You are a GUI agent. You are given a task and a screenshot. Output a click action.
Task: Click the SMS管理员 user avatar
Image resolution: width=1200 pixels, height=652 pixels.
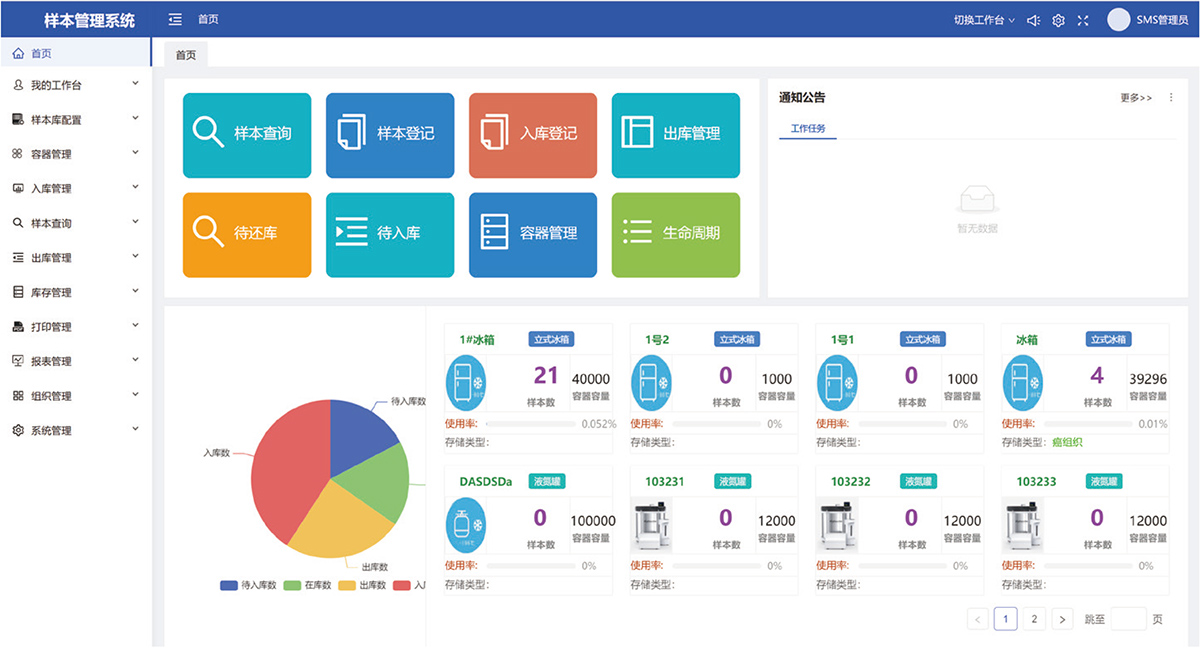[x=1119, y=20]
